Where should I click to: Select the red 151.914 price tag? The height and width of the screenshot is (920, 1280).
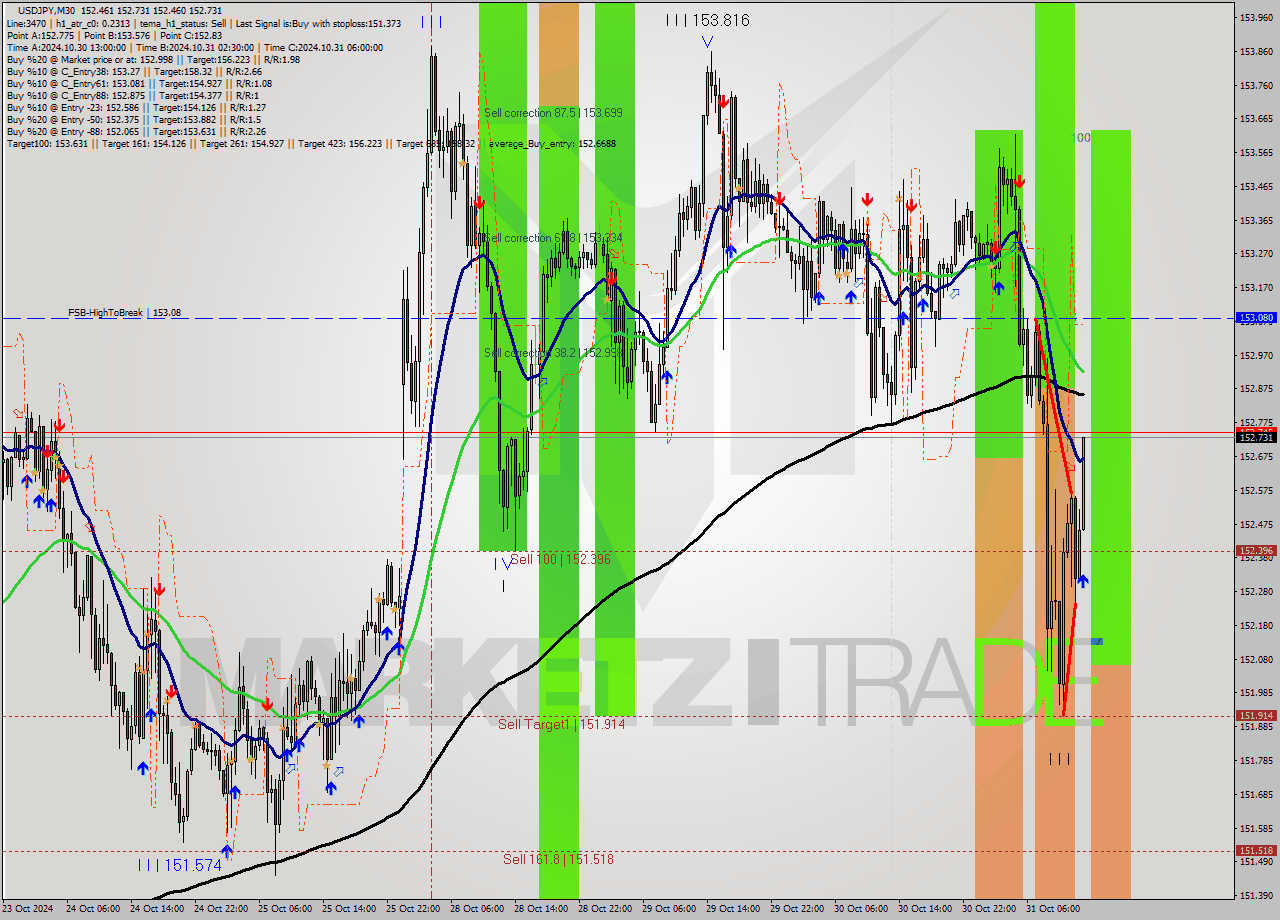point(1256,716)
